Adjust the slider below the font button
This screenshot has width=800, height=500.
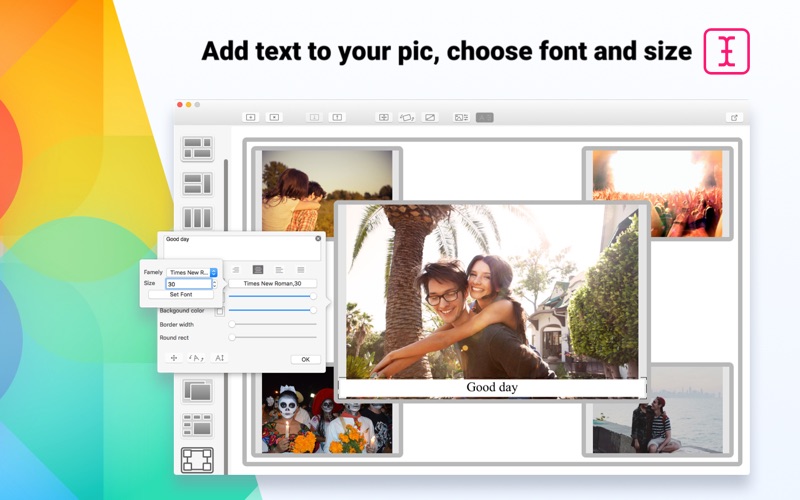click(272, 296)
